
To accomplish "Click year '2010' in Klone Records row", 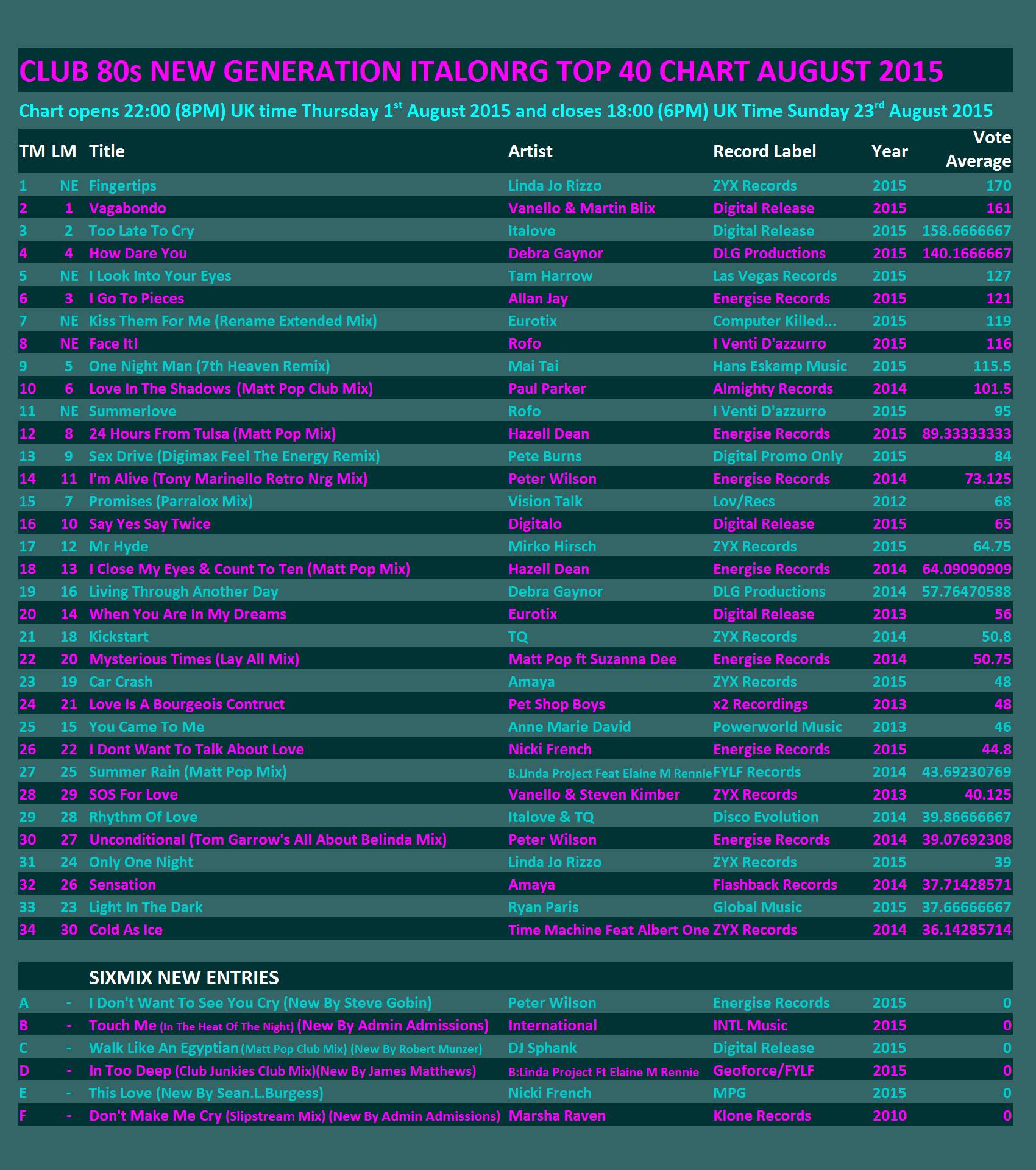I will click(889, 1116).
